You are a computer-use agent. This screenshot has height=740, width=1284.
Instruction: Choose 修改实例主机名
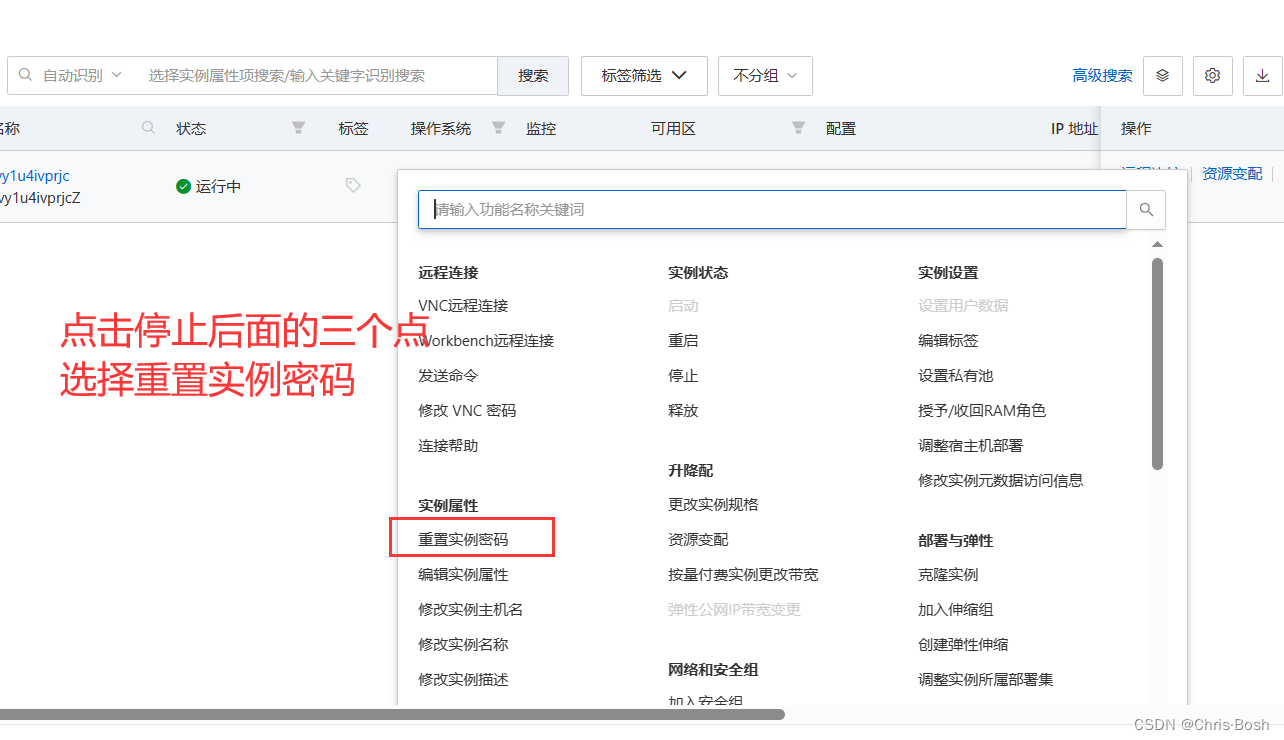pos(471,610)
